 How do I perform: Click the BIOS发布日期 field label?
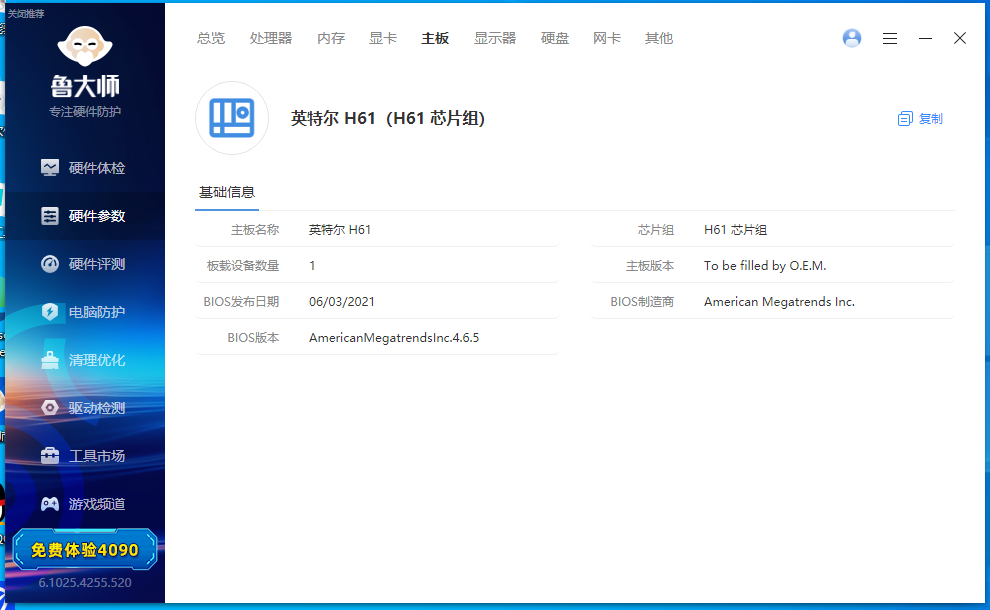tap(241, 302)
